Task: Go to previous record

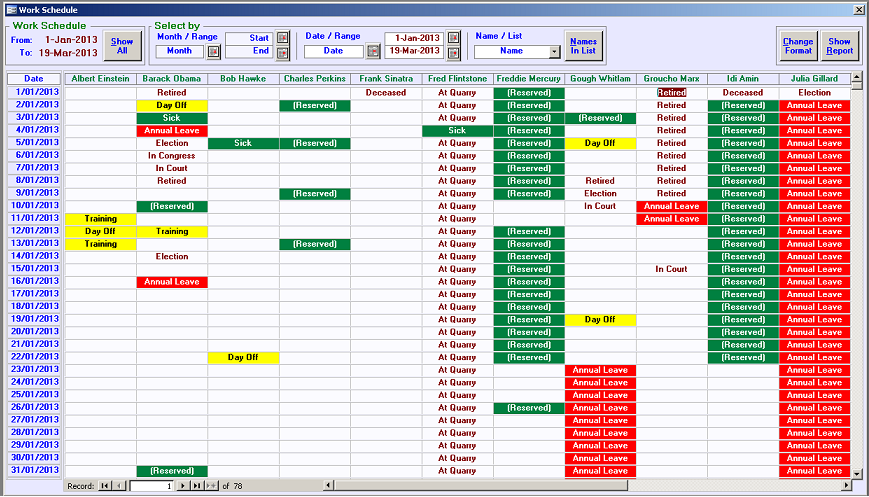Action: pyautogui.click(x=120, y=486)
